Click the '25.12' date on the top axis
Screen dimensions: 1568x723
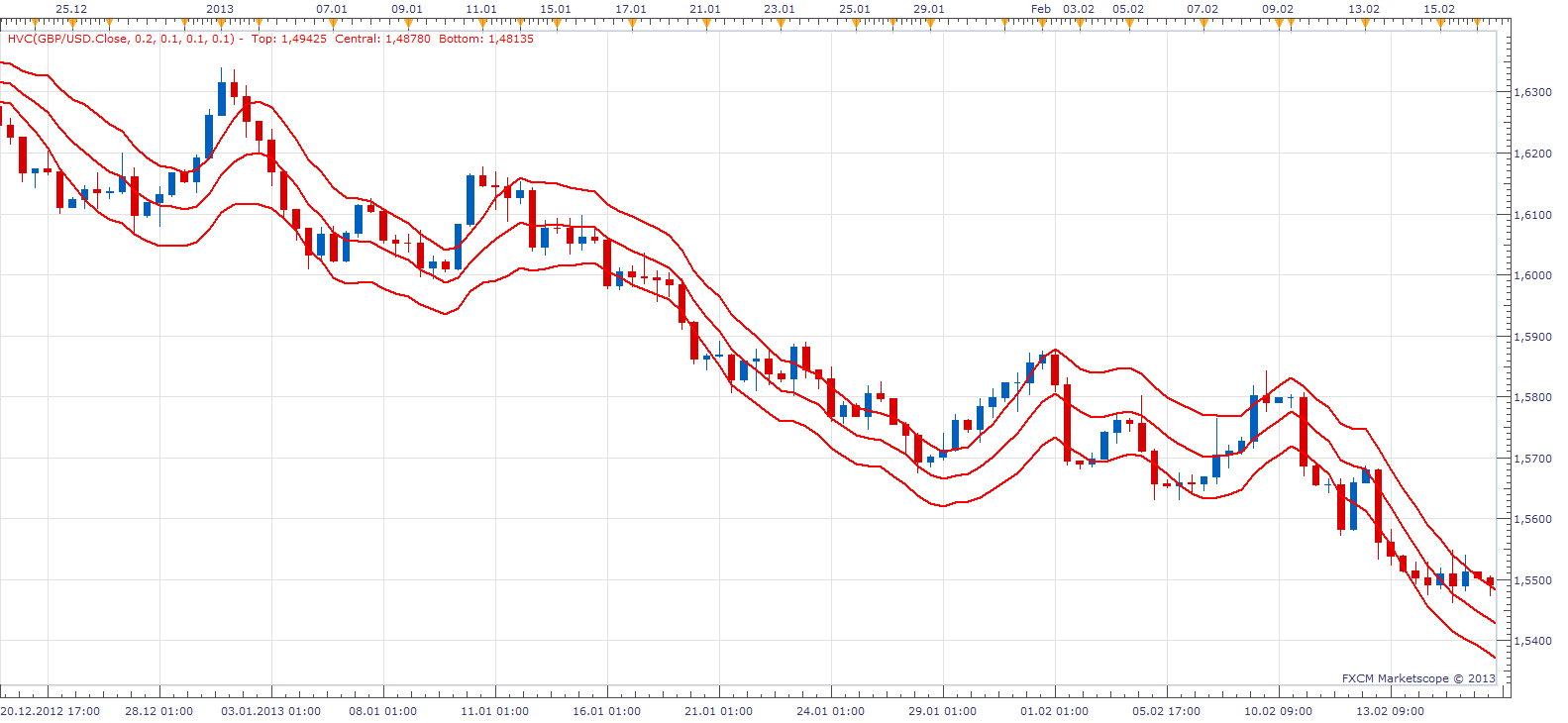click(71, 9)
